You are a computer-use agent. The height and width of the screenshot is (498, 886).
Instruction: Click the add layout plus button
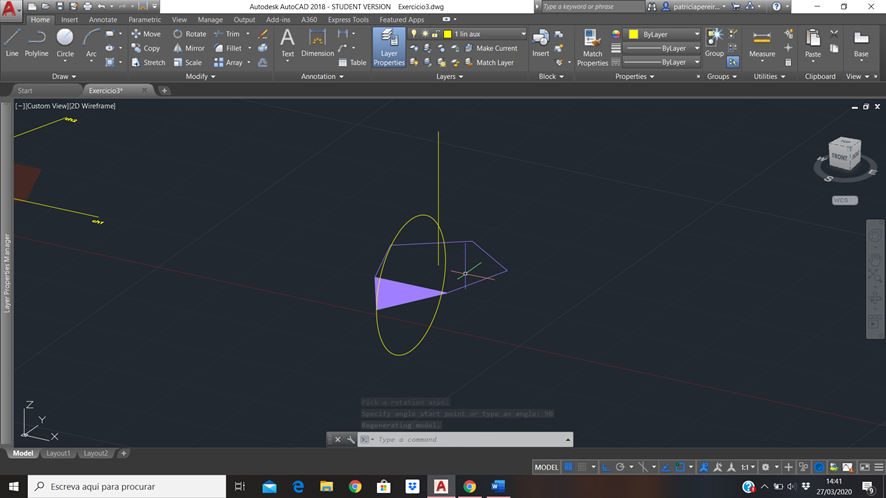click(x=123, y=453)
